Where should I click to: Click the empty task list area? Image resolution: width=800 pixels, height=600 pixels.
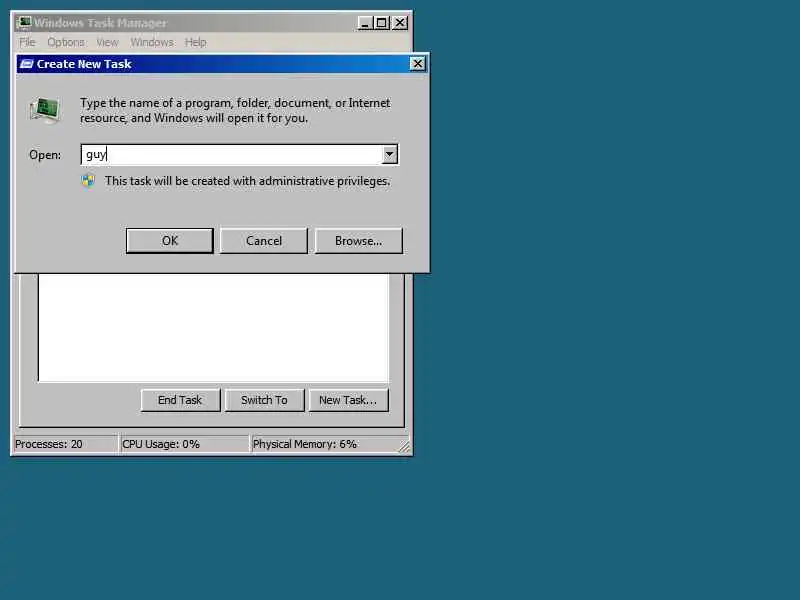(213, 328)
